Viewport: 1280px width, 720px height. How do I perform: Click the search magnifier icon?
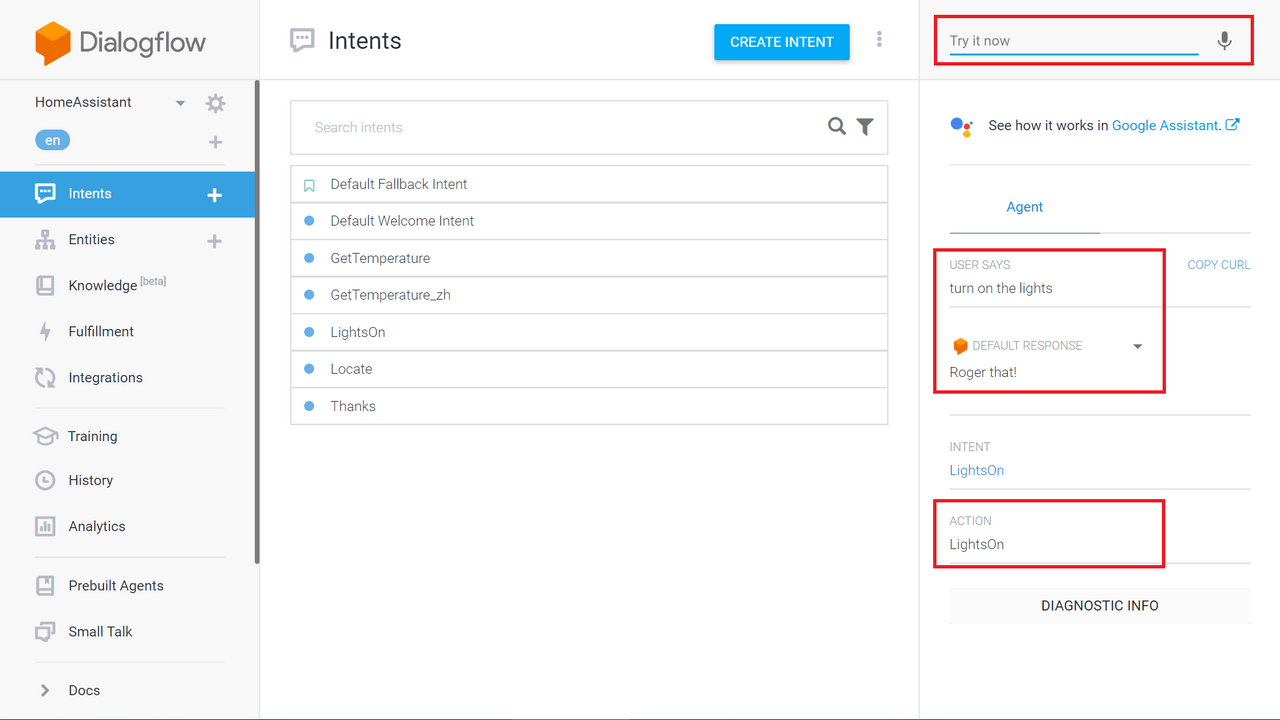coord(837,126)
